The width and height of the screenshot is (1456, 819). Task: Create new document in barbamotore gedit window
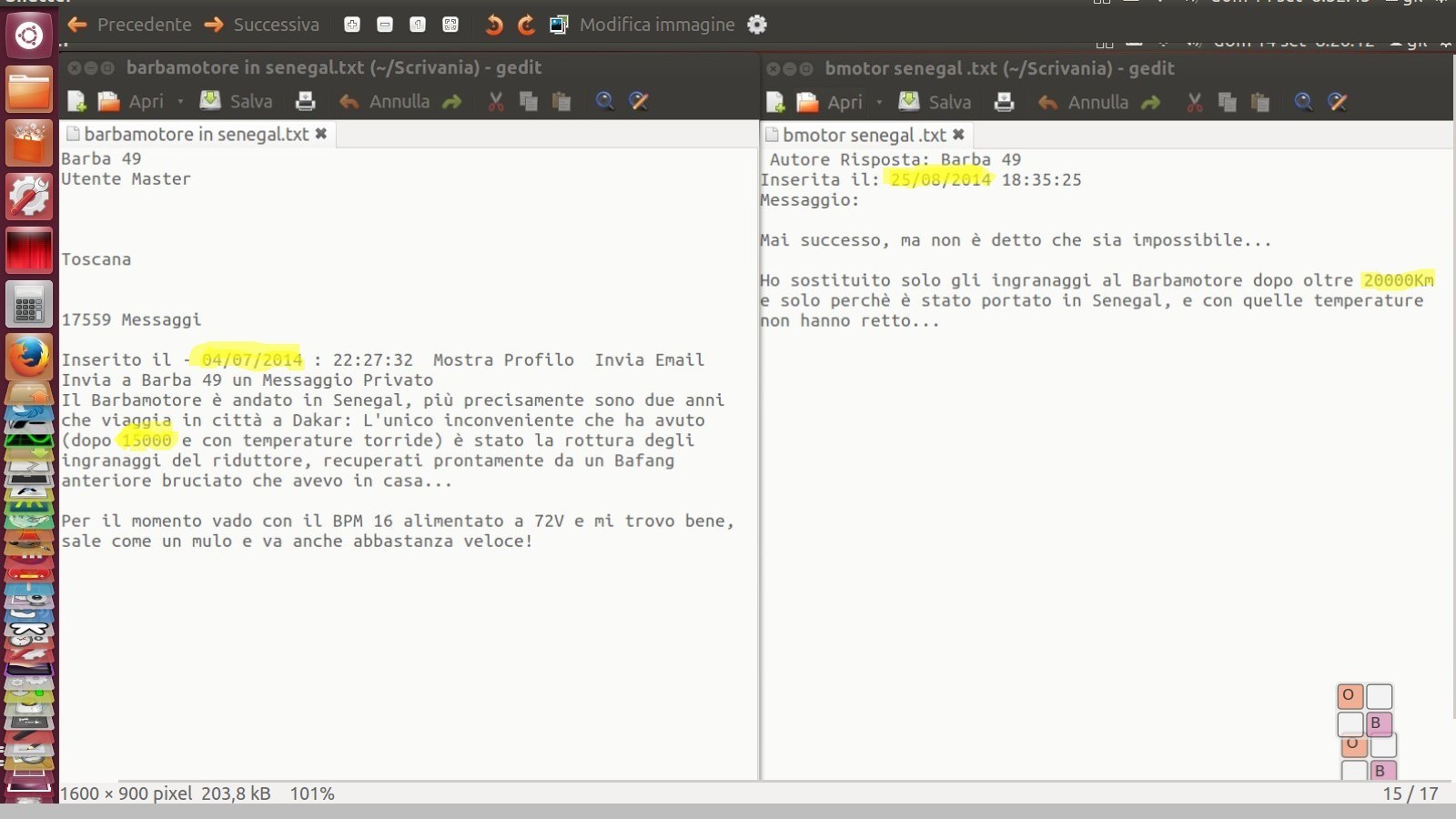click(x=76, y=101)
